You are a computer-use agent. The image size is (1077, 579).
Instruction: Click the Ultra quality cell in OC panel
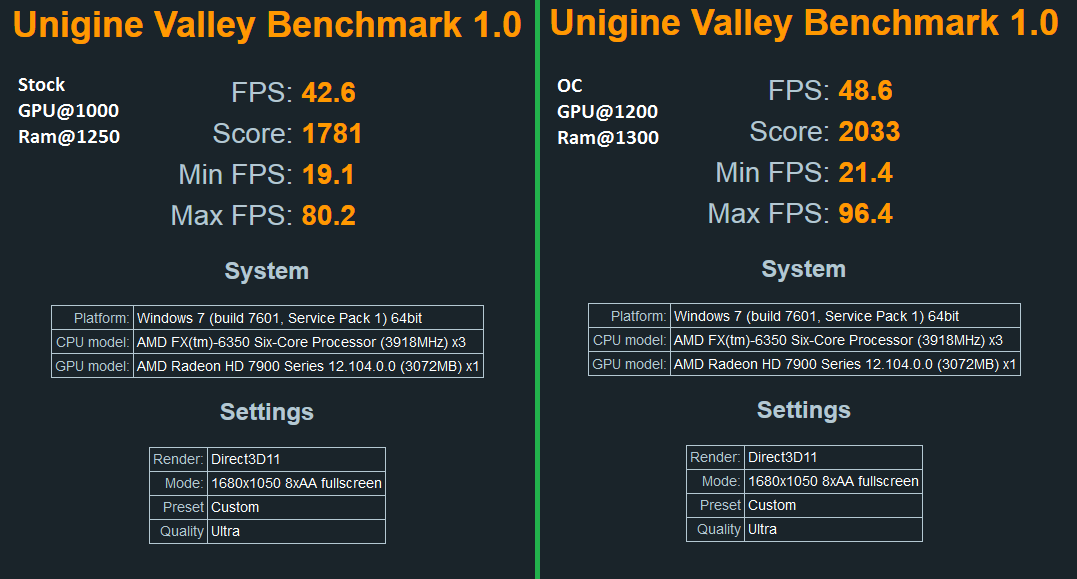pyautogui.click(x=833, y=530)
